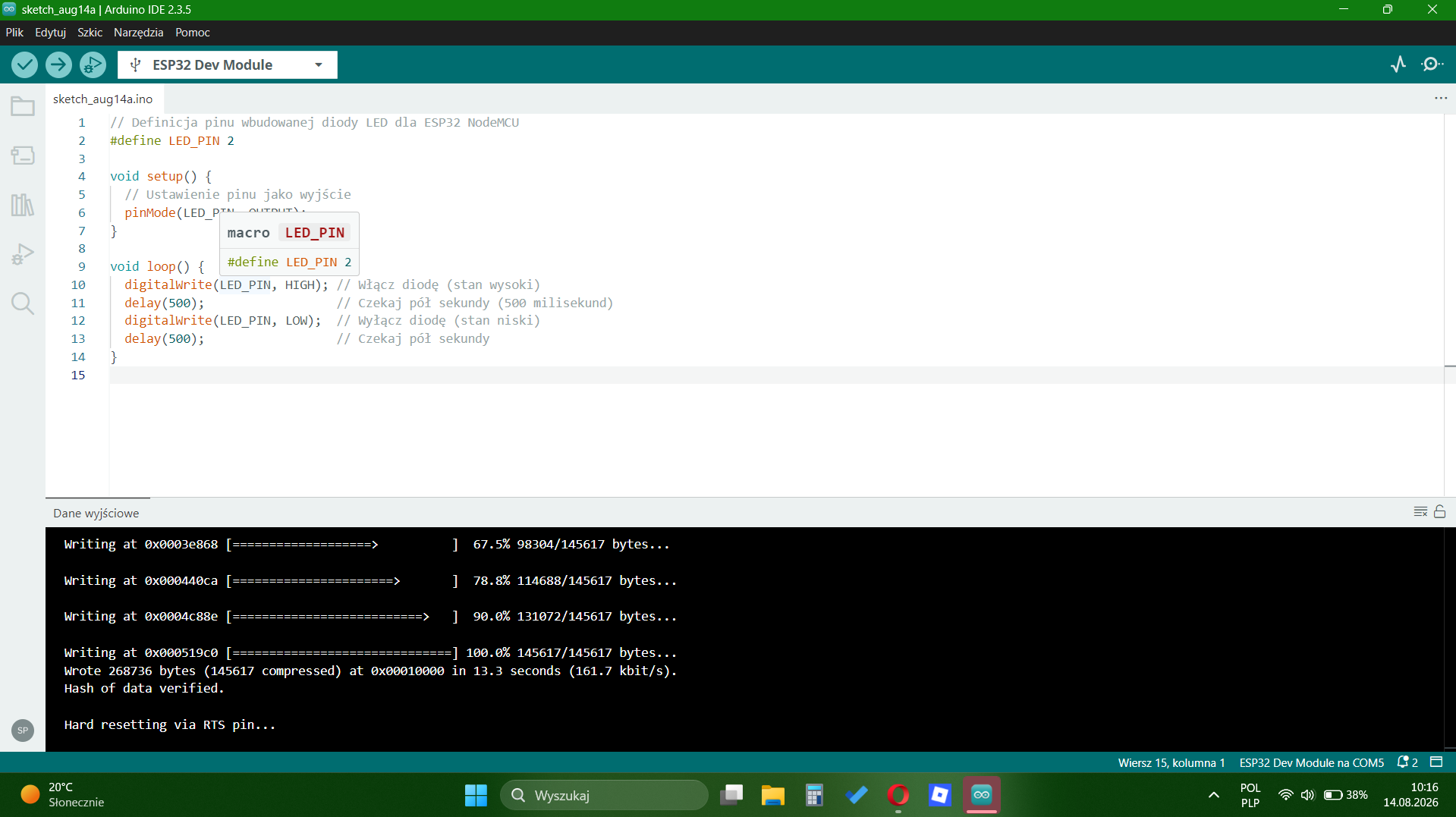Click delay(500) on line 13
Viewport: 1456px width, 817px height.
click(164, 338)
